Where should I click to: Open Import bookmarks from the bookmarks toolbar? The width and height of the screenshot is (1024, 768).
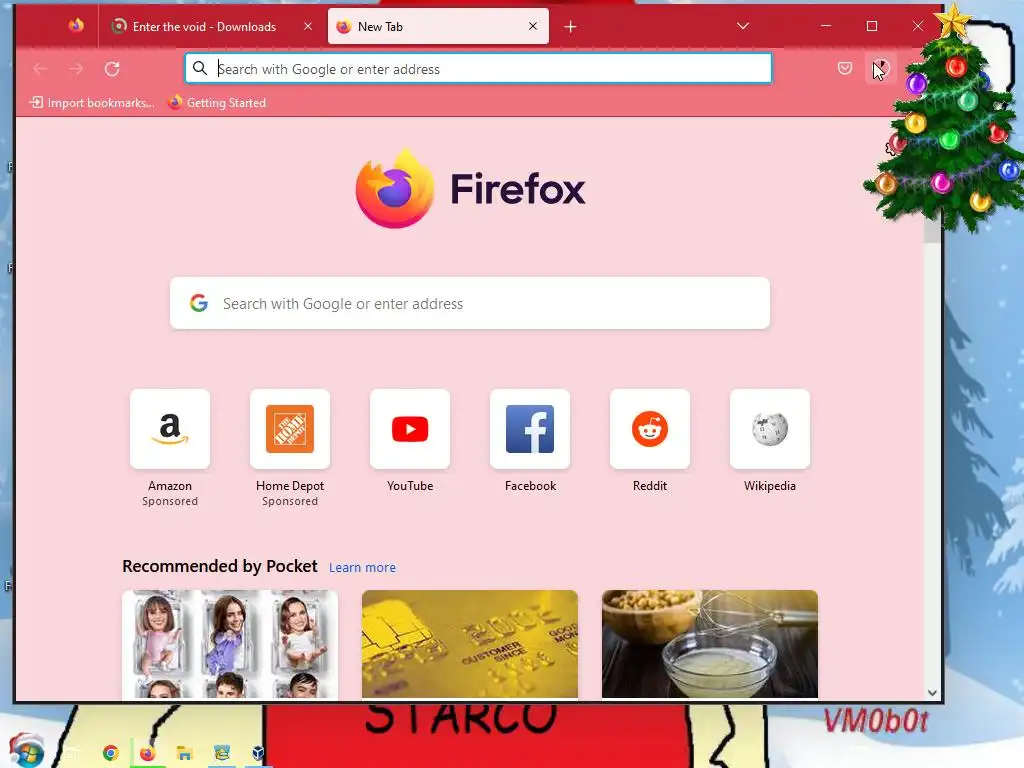tap(92, 103)
